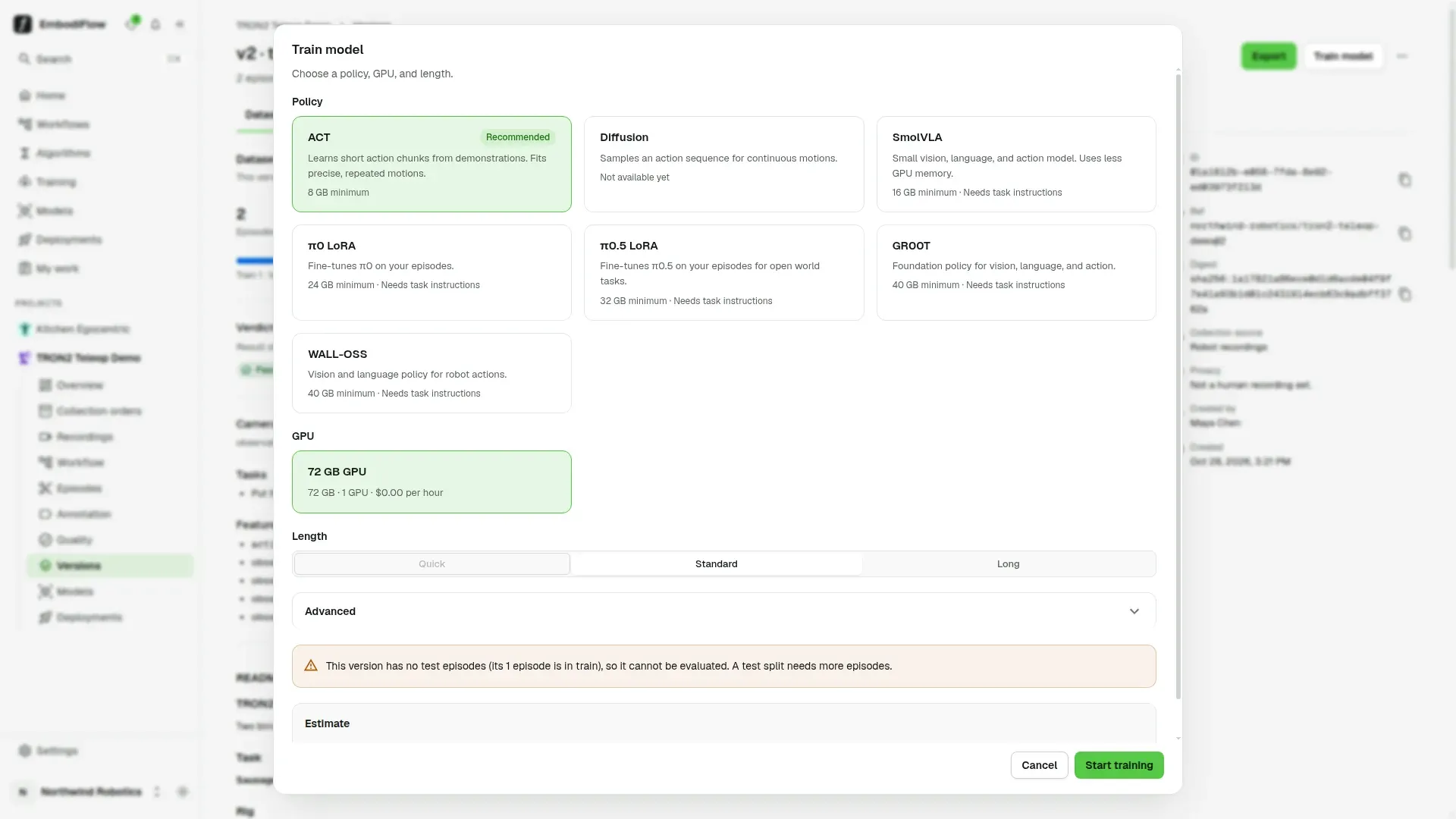Screen dimensions: 1456x819
Task: Choose the π0.5 LoRA policy
Action: (x=723, y=272)
